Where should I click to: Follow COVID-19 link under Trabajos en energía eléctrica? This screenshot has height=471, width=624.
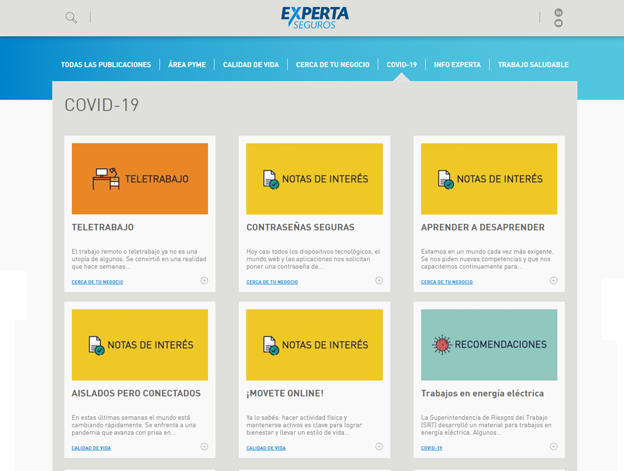click(431, 448)
